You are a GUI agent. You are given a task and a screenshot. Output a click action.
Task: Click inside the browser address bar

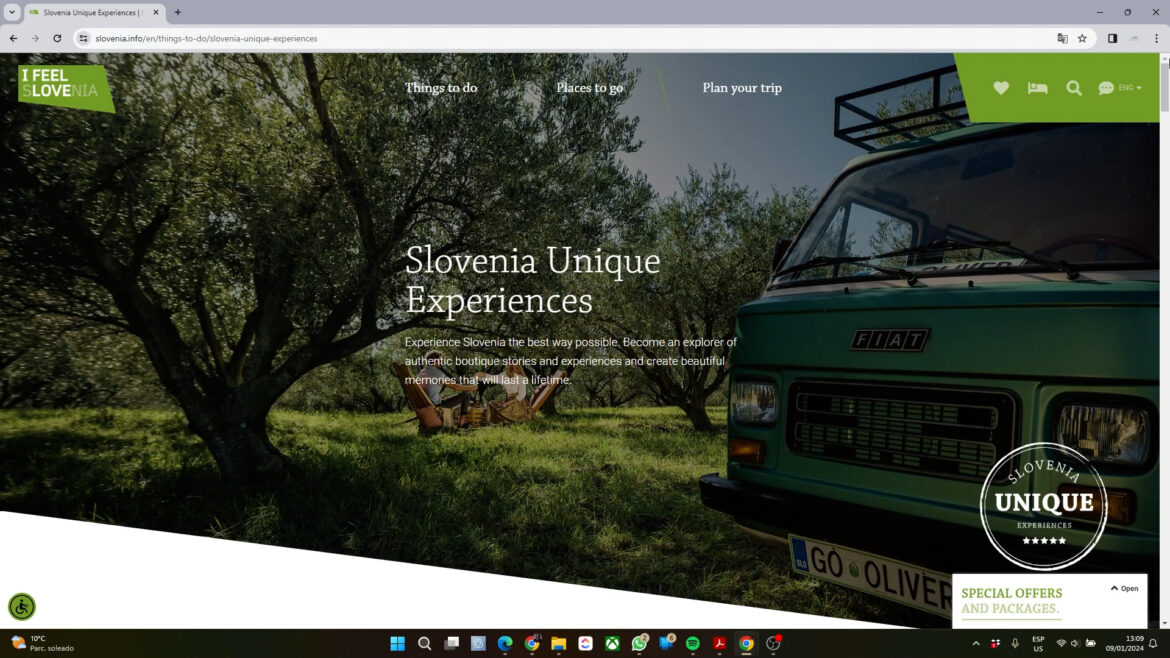tap(300, 38)
